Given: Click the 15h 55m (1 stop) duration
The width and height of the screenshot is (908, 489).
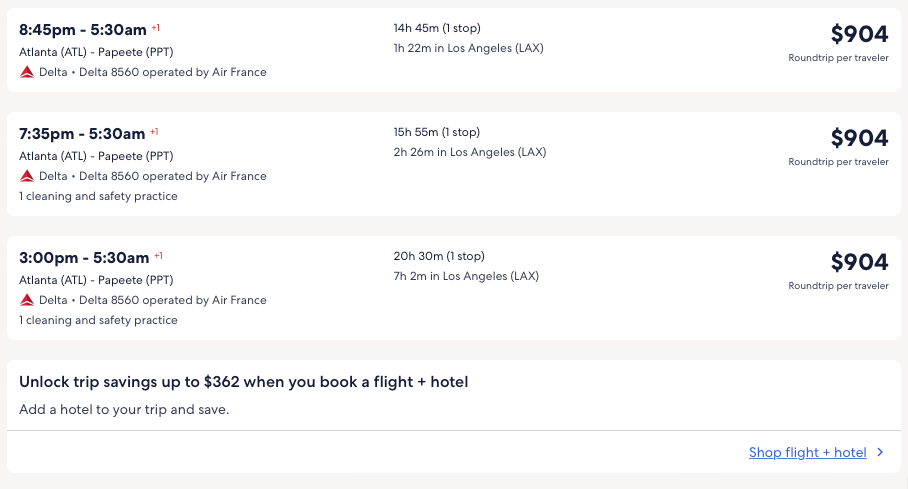Looking at the screenshot, I should coord(437,132).
